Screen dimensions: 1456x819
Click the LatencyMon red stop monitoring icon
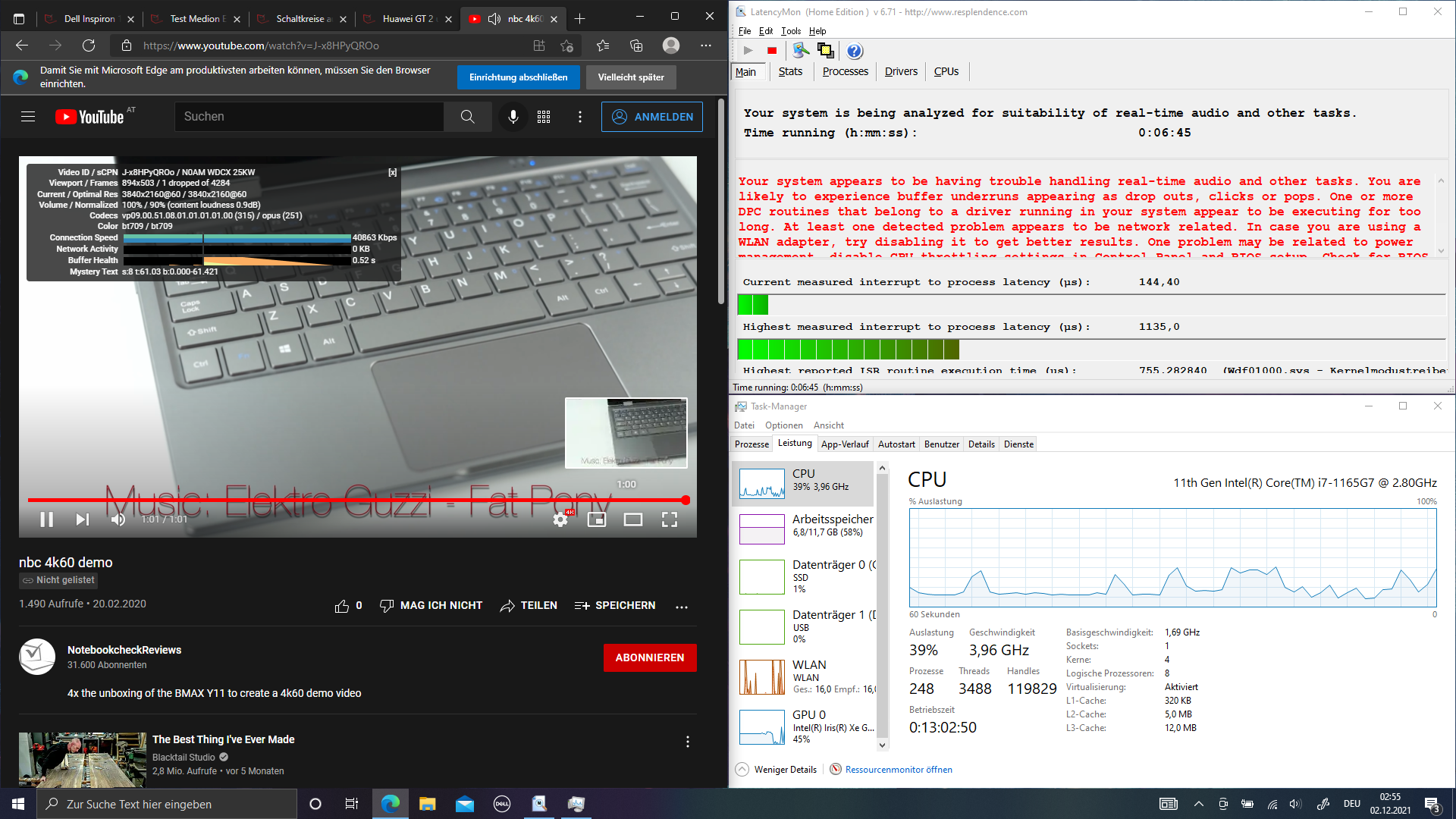772,51
